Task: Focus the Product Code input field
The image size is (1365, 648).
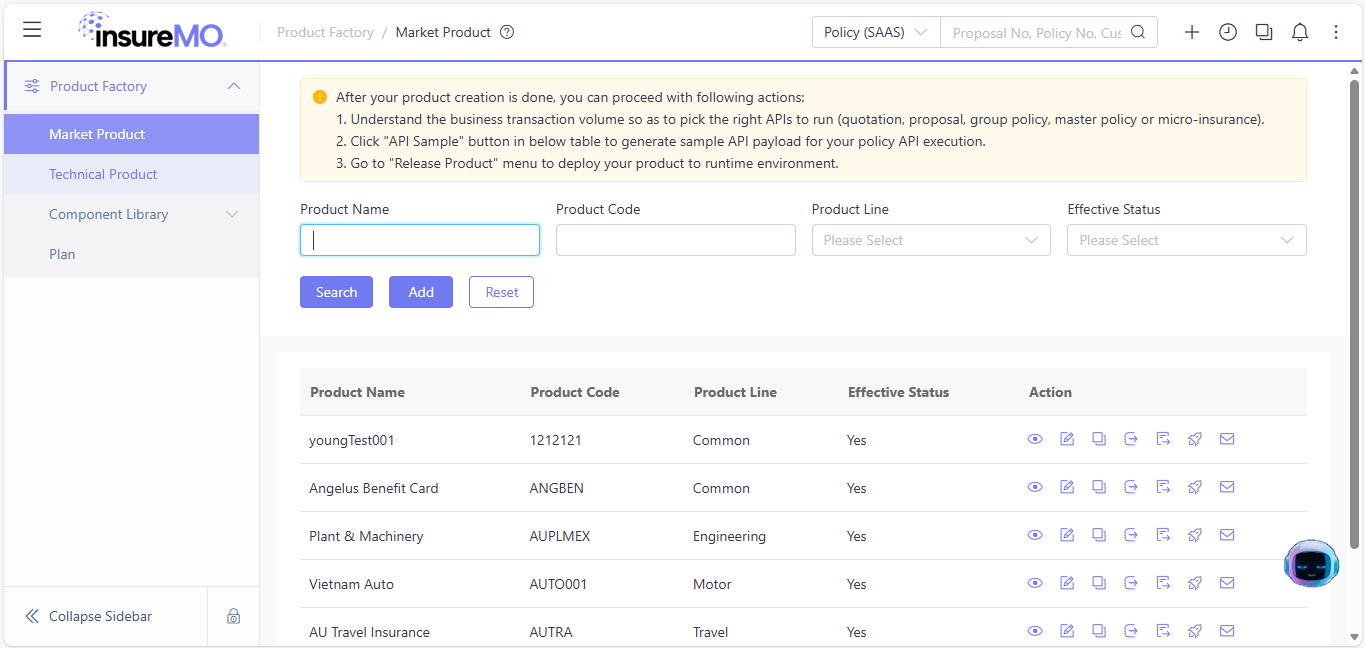Action: pyautogui.click(x=676, y=240)
